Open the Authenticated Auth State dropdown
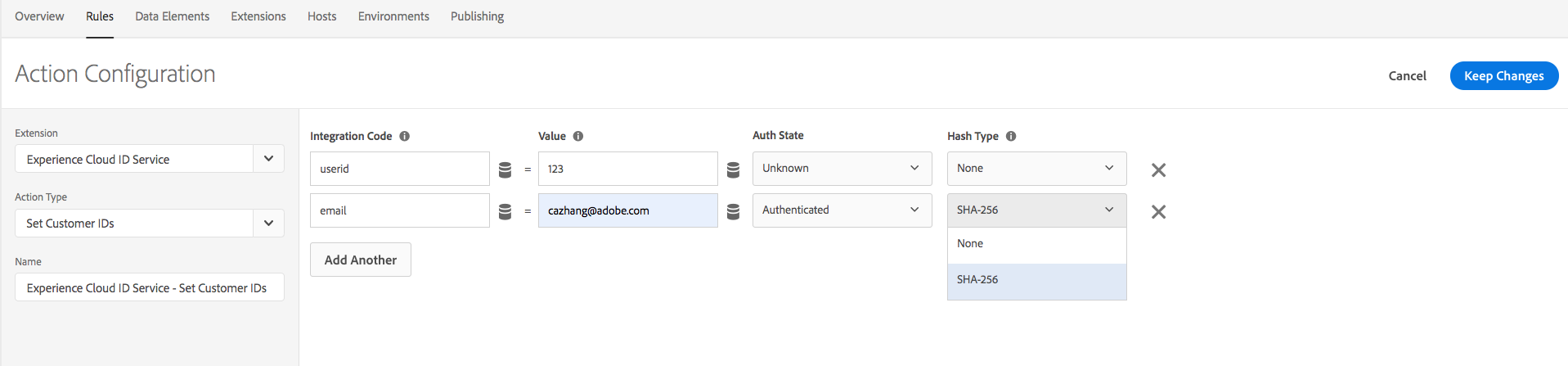 click(842, 210)
